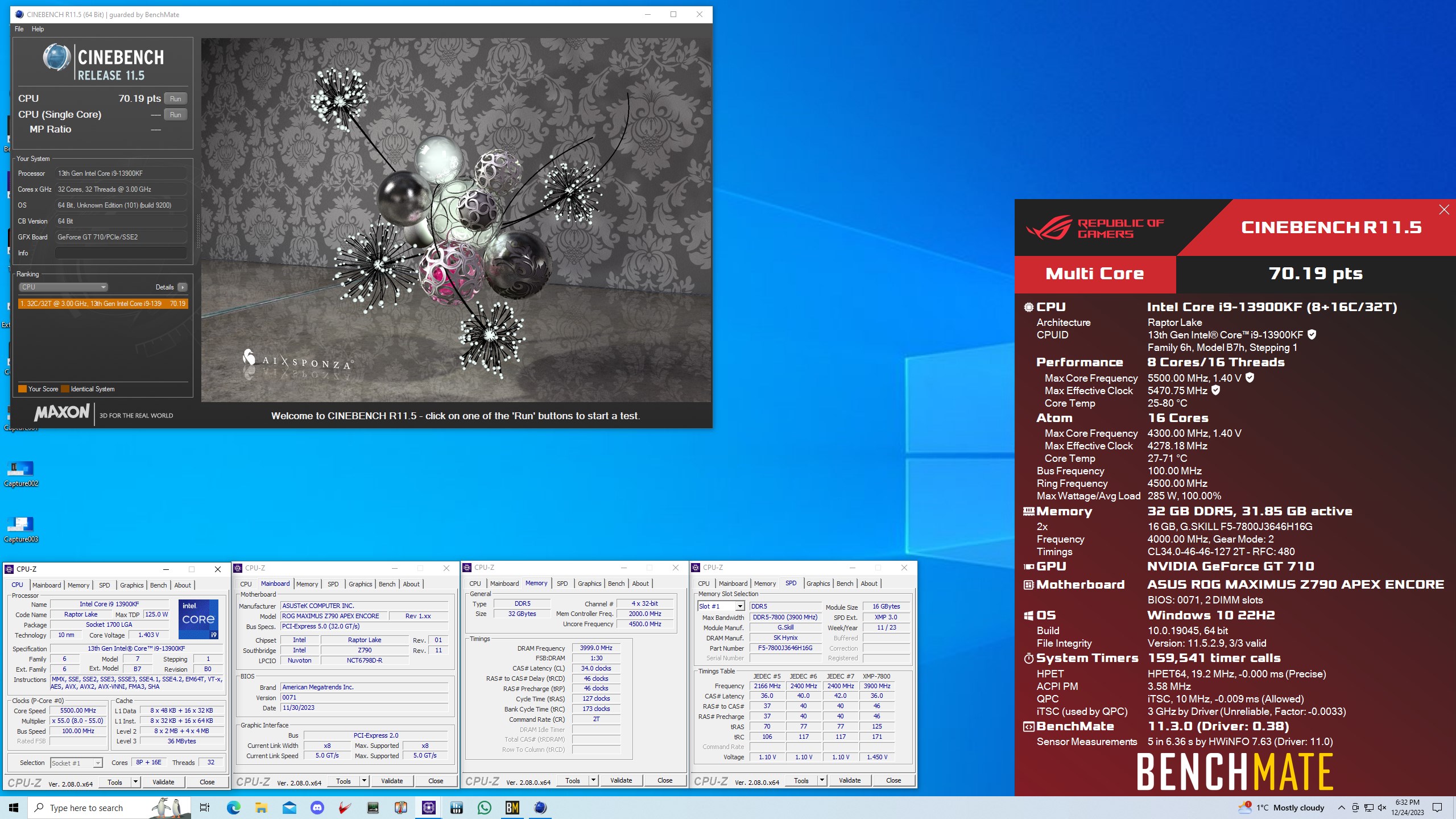The height and width of the screenshot is (819, 1456).
Task: Select the ranking entry scoring 70.19
Action: 103,304
